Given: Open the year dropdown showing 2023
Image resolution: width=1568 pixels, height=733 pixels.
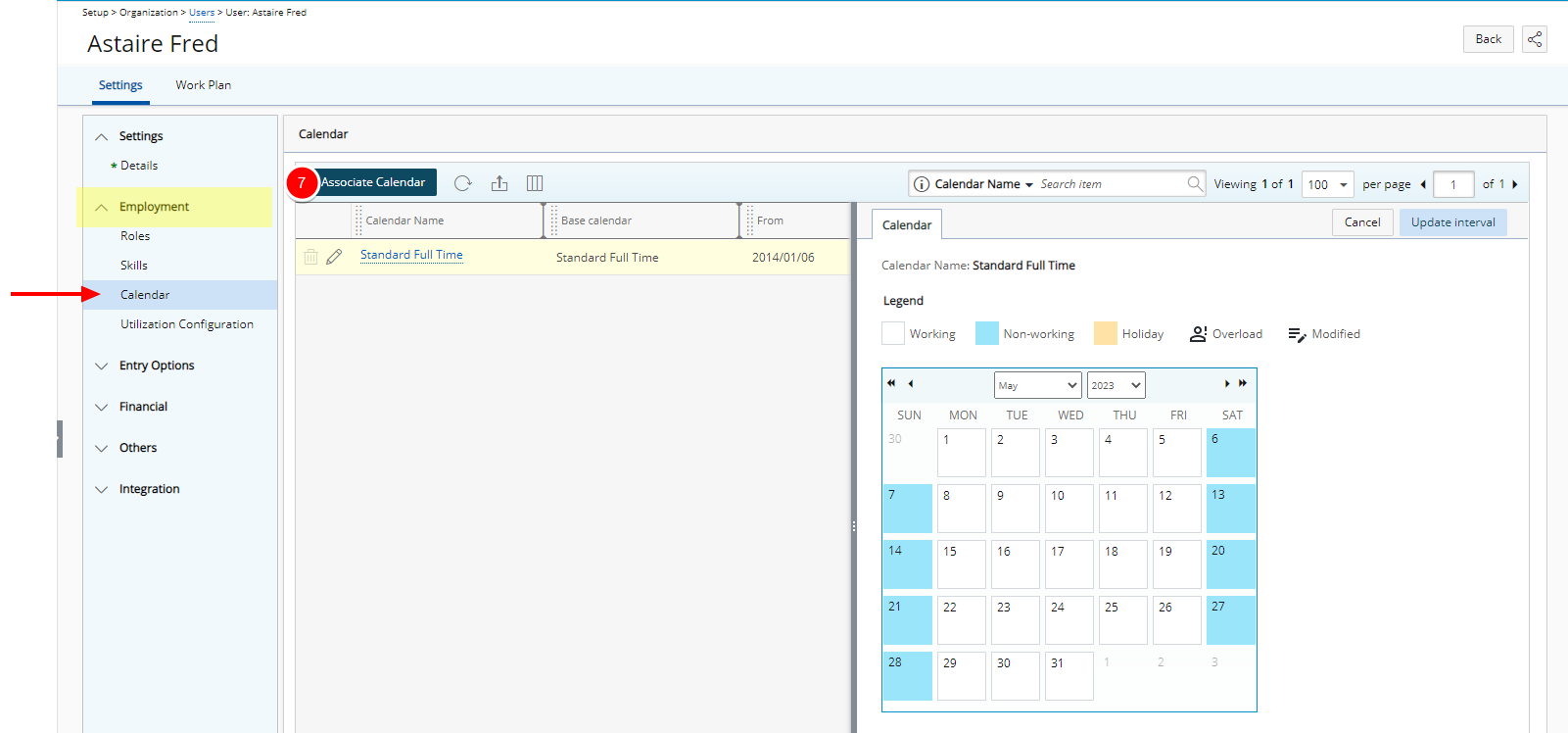Looking at the screenshot, I should [1116, 385].
